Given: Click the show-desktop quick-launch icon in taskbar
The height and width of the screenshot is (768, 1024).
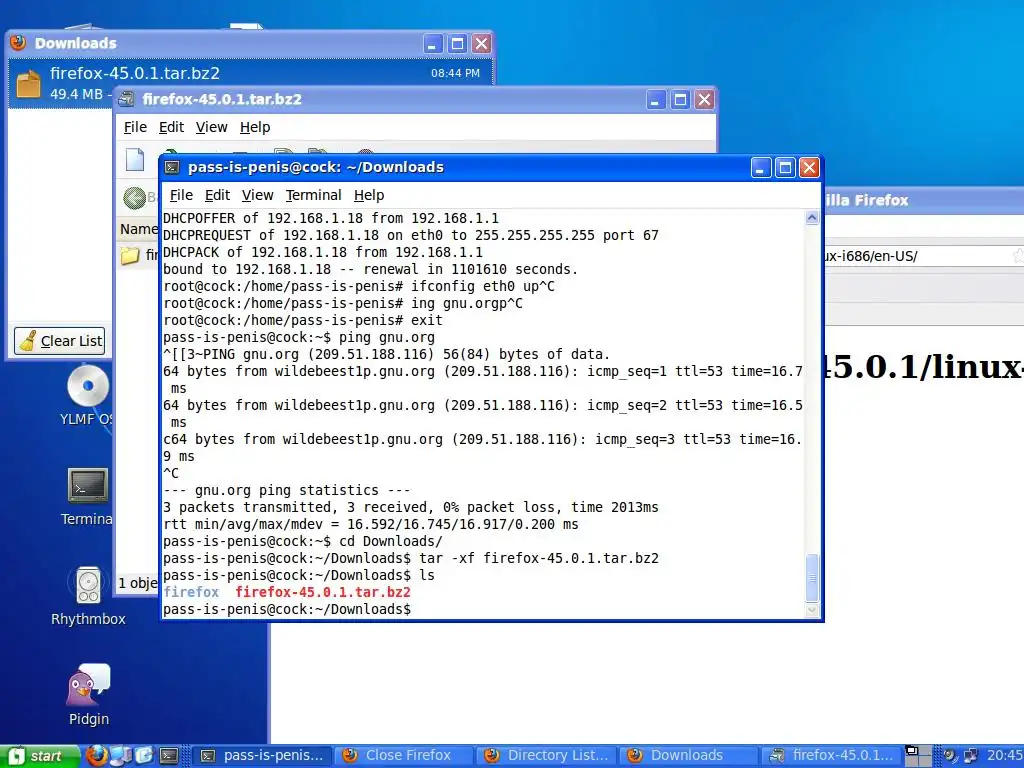Looking at the screenshot, I should point(121,756).
